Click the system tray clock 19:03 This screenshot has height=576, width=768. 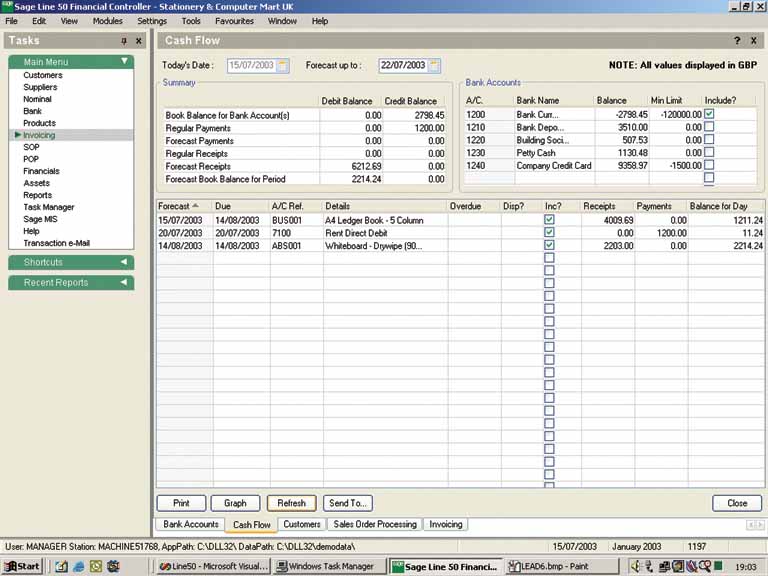click(746, 567)
